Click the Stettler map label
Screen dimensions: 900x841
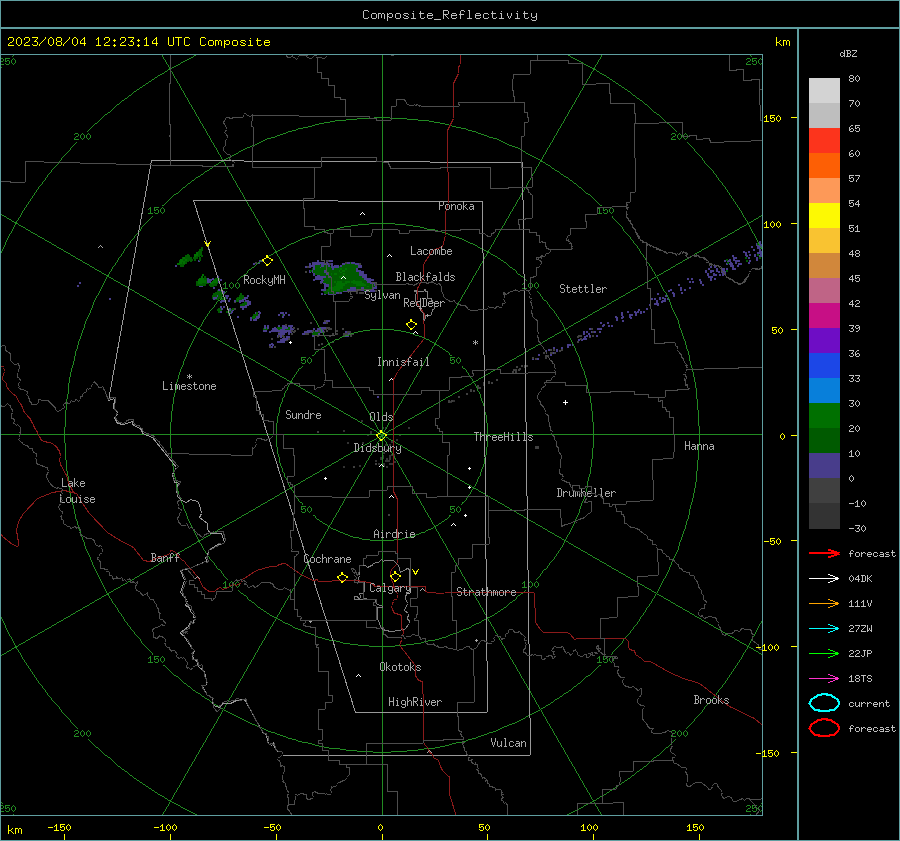(583, 289)
